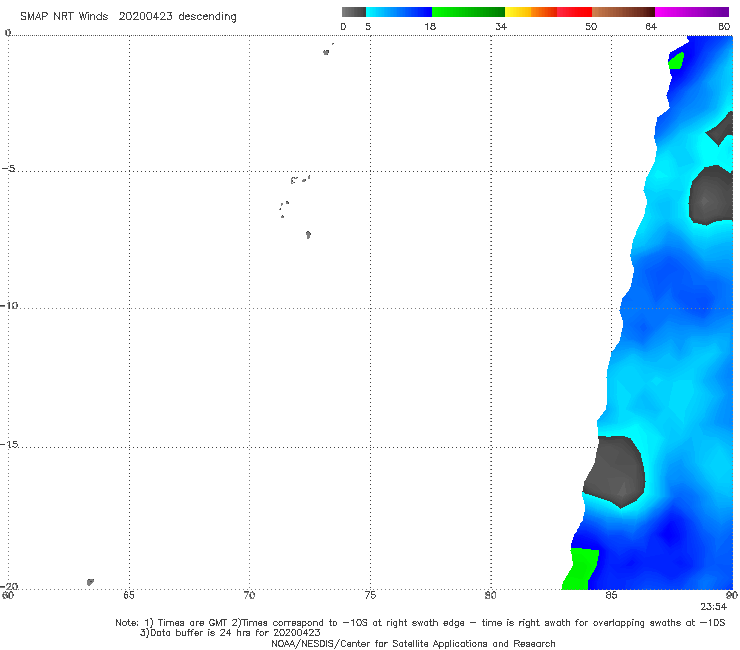Click the small green patch at top of swath
Screen dimensions: 740x650
tap(676, 61)
